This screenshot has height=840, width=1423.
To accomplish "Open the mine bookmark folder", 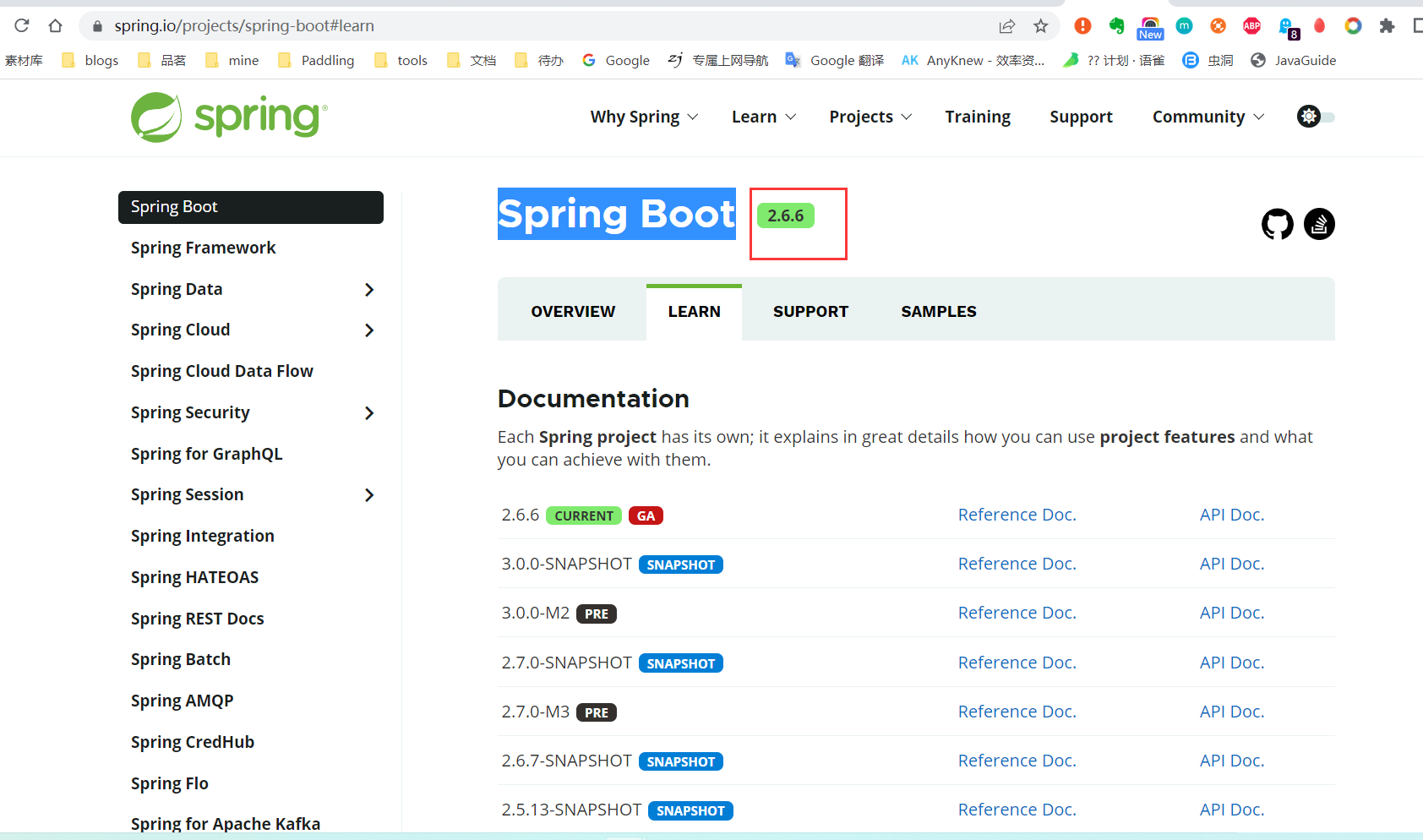I will tap(232, 60).
